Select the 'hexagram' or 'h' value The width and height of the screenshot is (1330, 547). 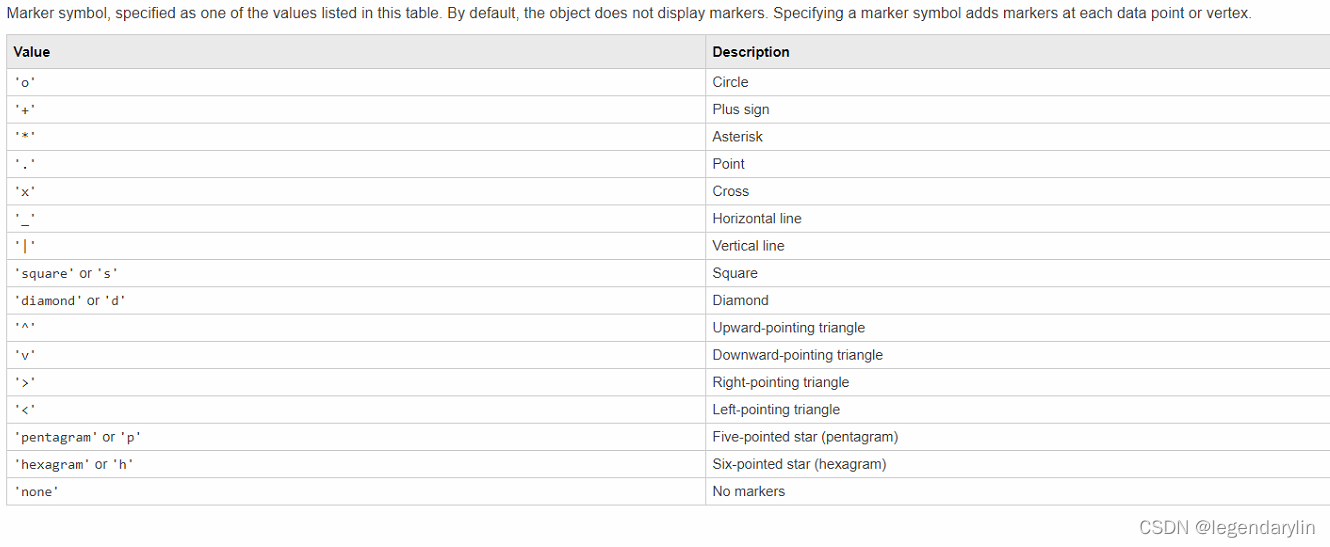[73, 464]
